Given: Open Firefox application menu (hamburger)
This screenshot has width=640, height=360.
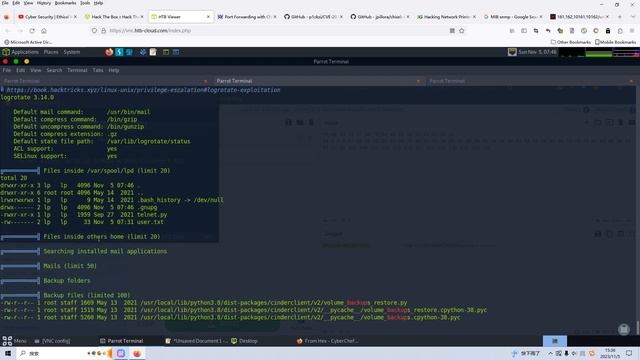Looking at the screenshot, I should pyautogui.click(x=632, y=31).
